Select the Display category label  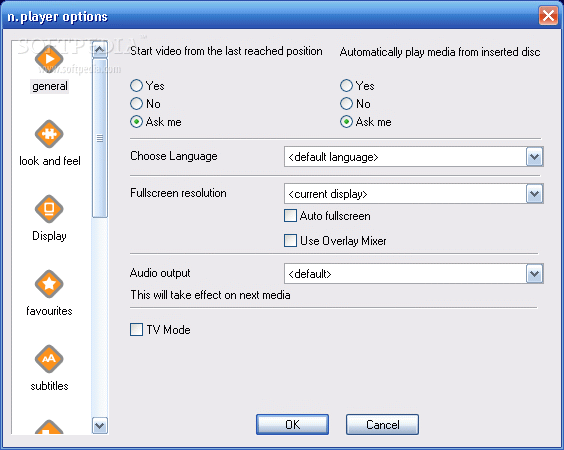49,236
